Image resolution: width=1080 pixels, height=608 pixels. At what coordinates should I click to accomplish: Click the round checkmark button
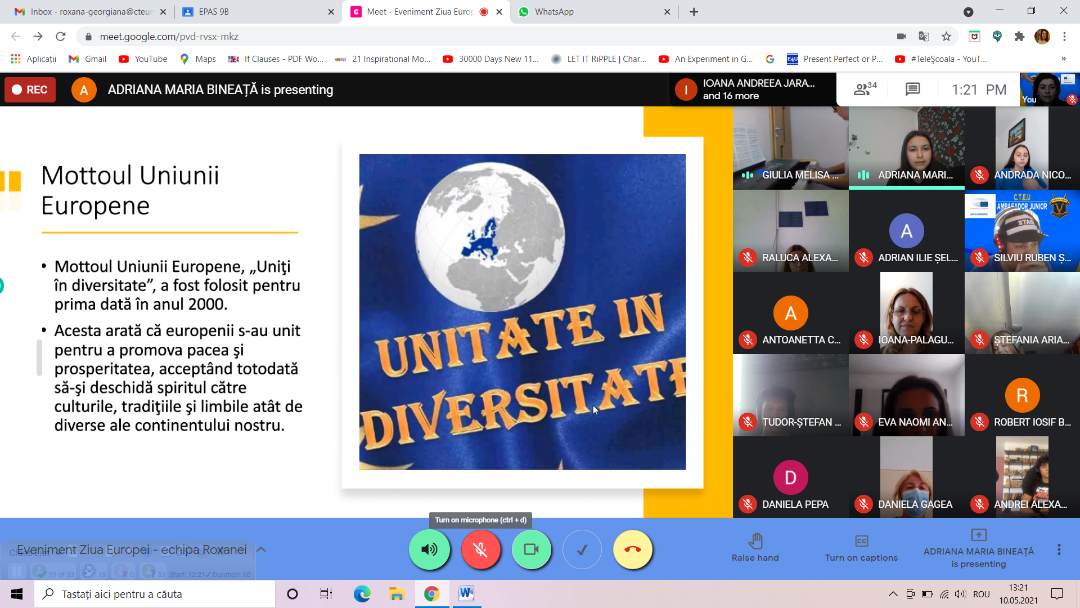pos(581,549)
